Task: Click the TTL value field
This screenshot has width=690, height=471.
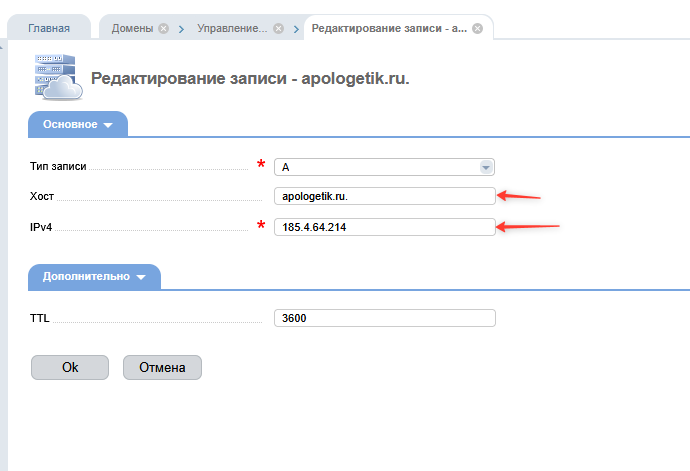Action: 384,318
